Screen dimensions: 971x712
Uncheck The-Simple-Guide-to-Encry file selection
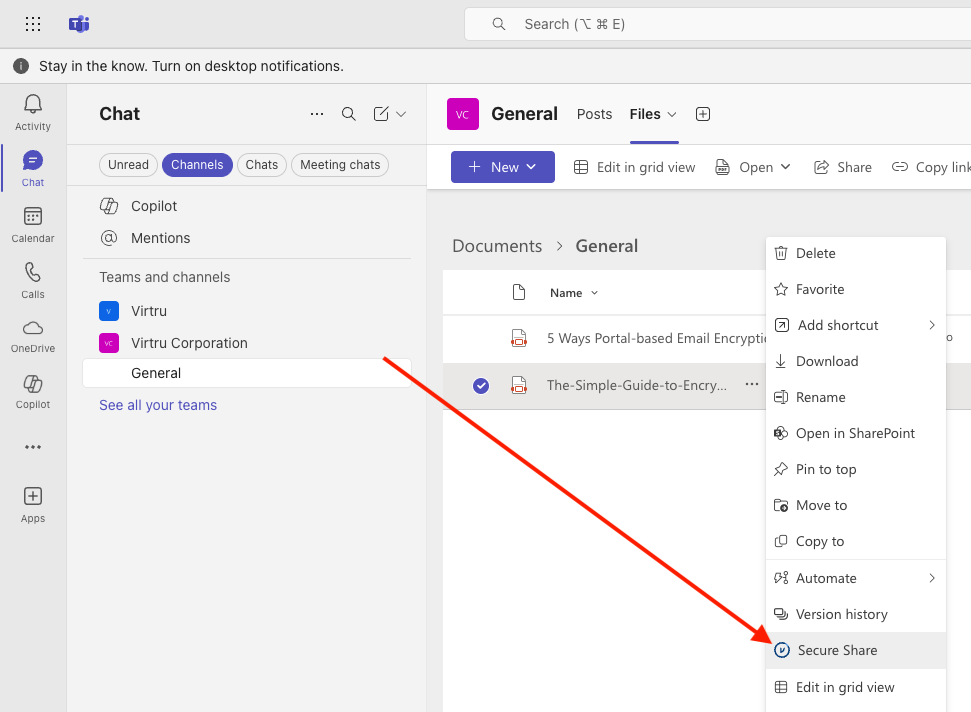pos(481,386)
